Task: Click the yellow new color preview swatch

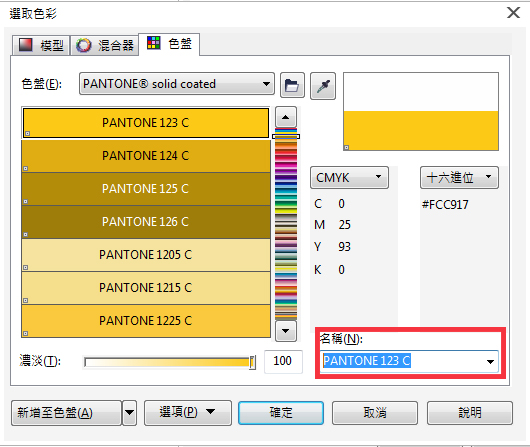Action: [421, 131]
